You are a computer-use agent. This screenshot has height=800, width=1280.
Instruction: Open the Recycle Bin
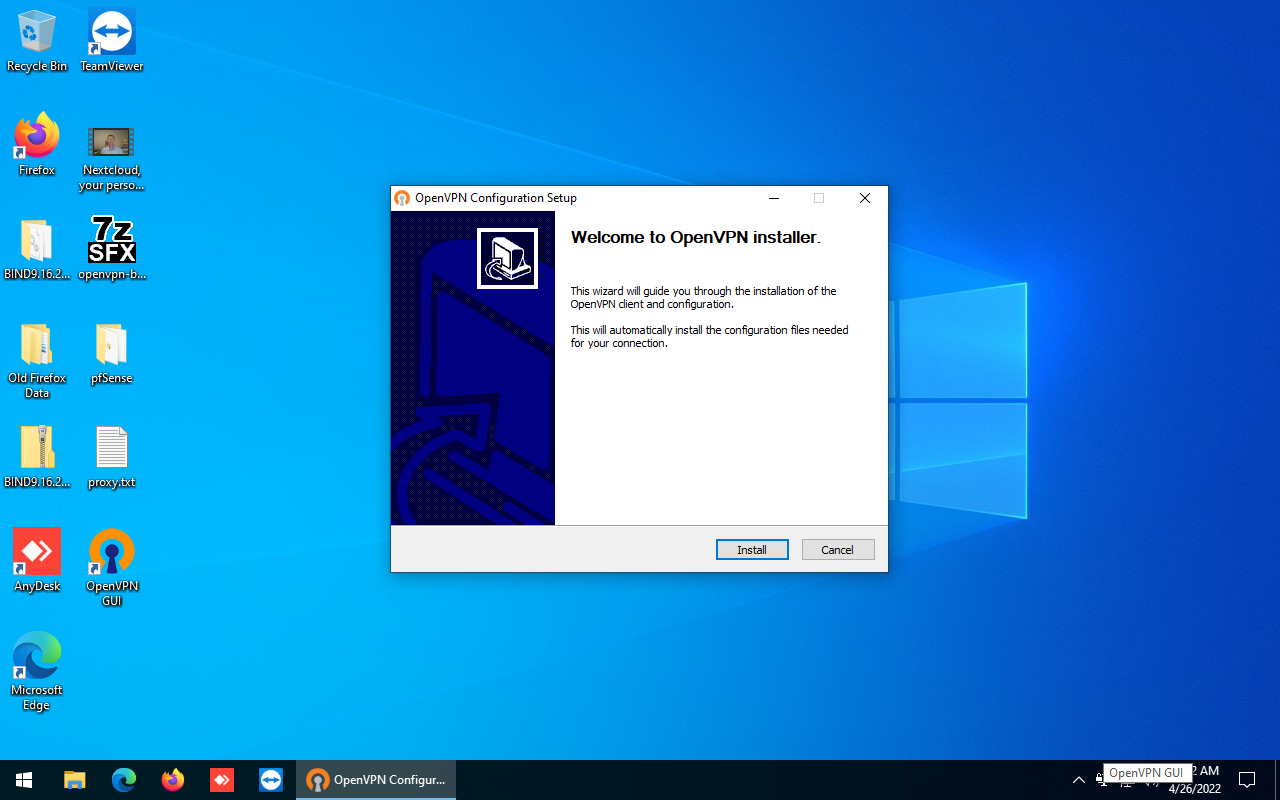pyautogui.click(x=37, y=30)
